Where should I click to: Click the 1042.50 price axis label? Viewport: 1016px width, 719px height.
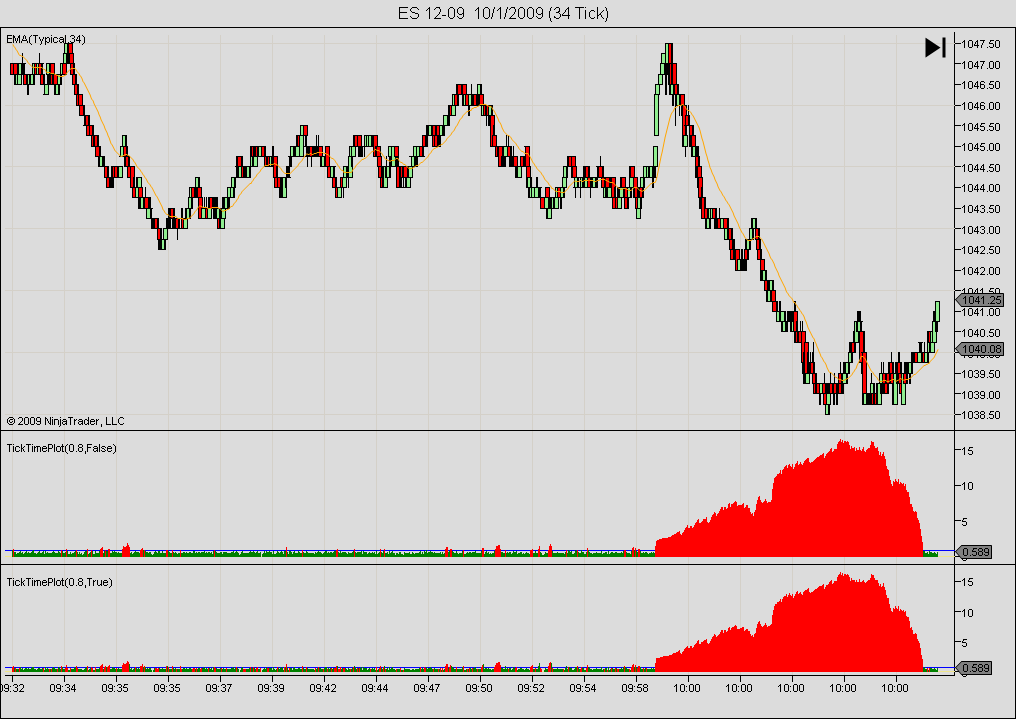[x=980, y=250]
